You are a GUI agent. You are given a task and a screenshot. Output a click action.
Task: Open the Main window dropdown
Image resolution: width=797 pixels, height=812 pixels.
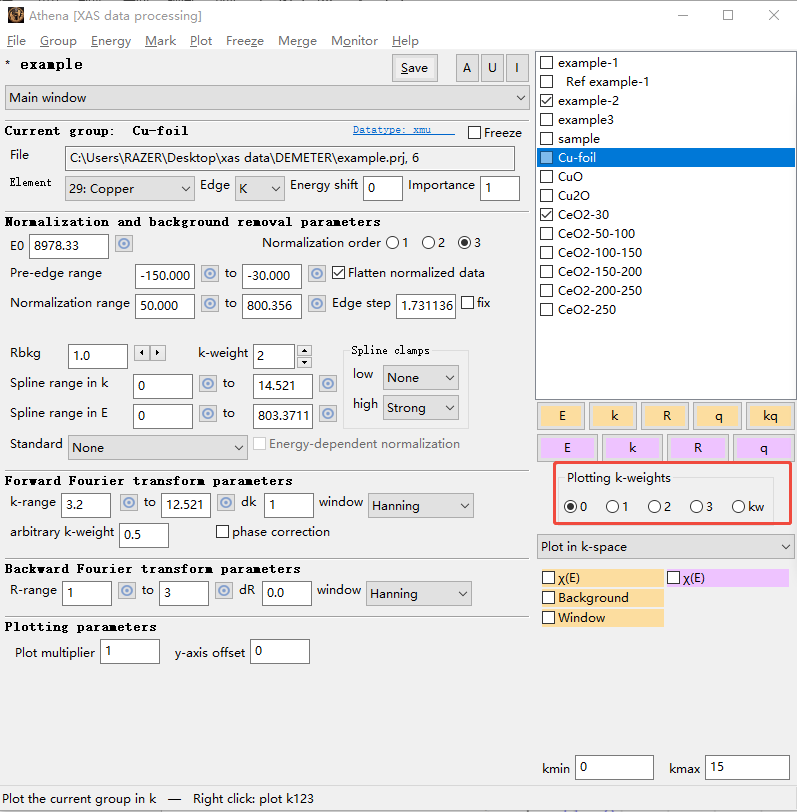266,98
